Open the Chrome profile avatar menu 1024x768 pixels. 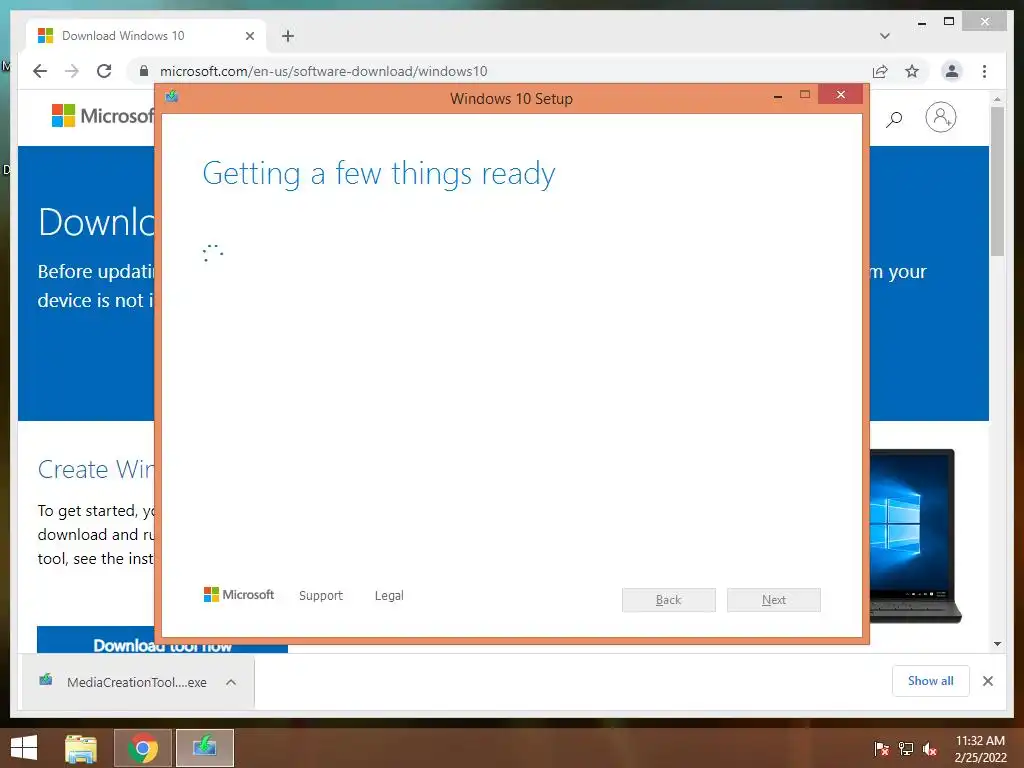point(952,71)
